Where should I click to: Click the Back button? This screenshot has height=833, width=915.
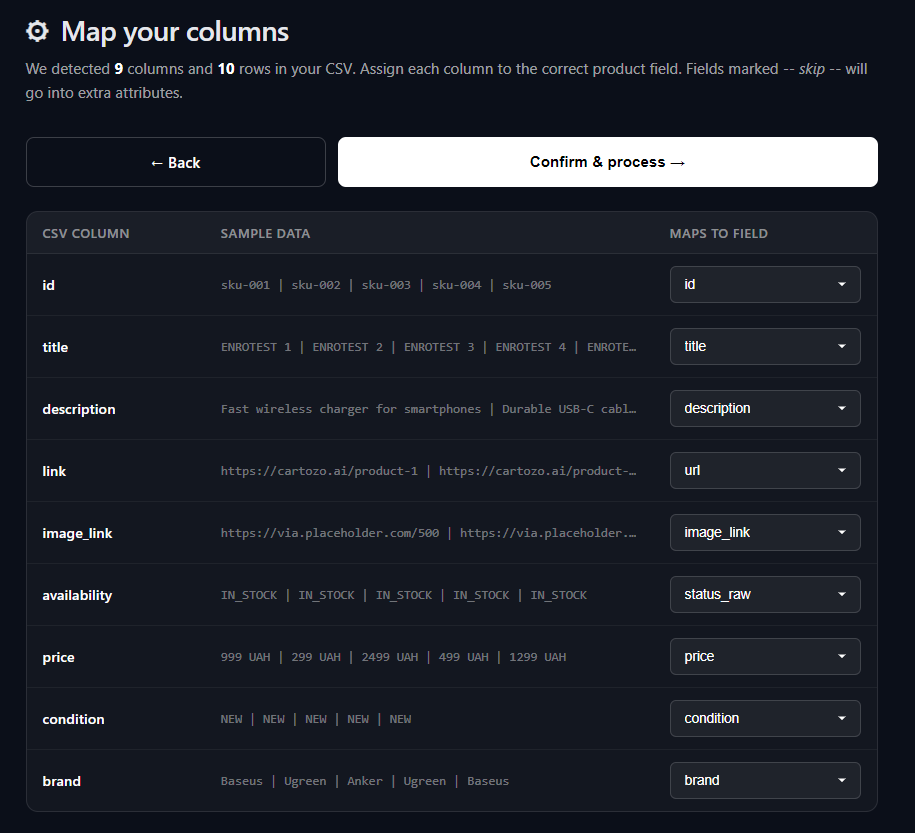[175, 162]
